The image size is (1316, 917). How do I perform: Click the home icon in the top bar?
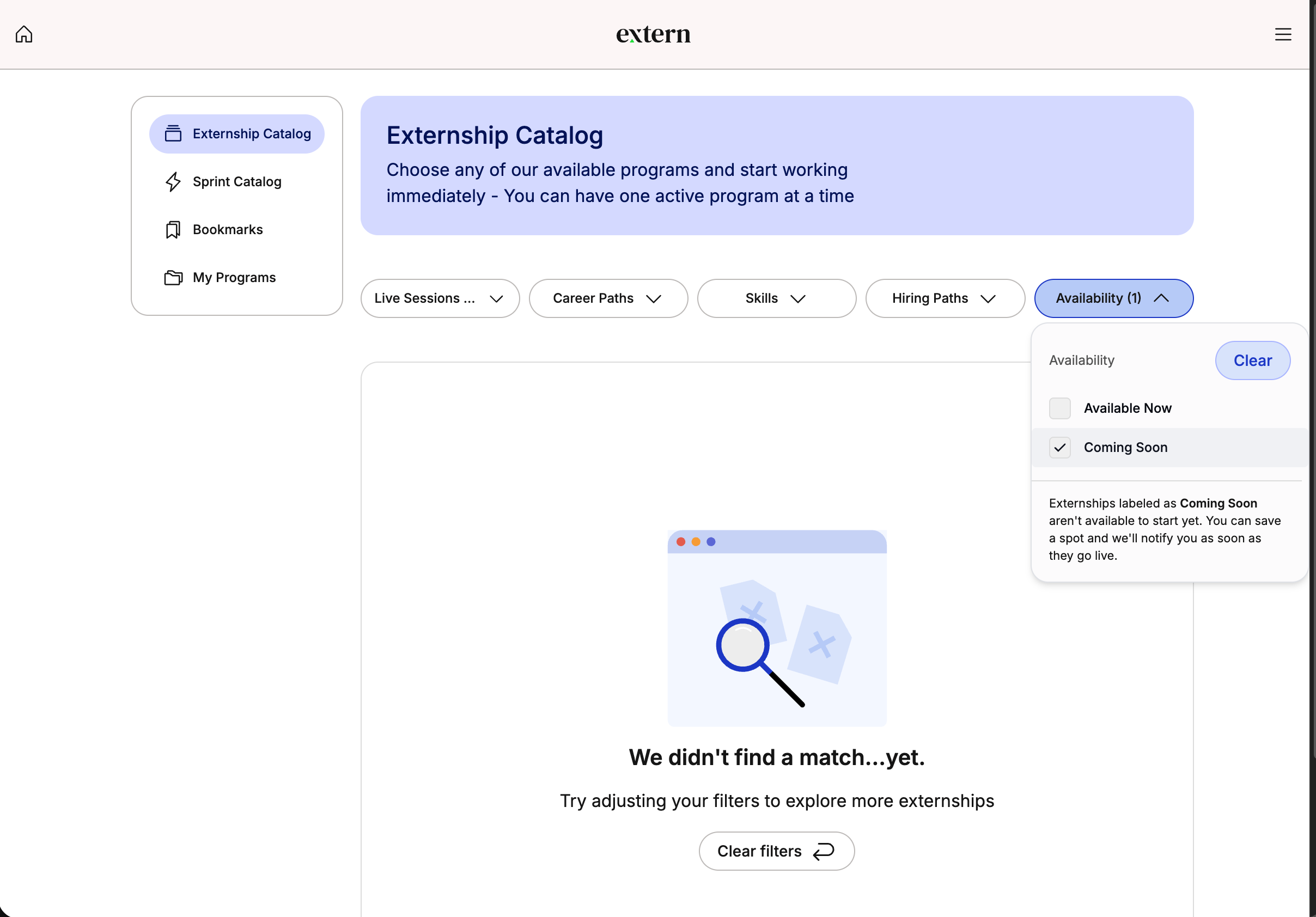click(x=24, y=34)
